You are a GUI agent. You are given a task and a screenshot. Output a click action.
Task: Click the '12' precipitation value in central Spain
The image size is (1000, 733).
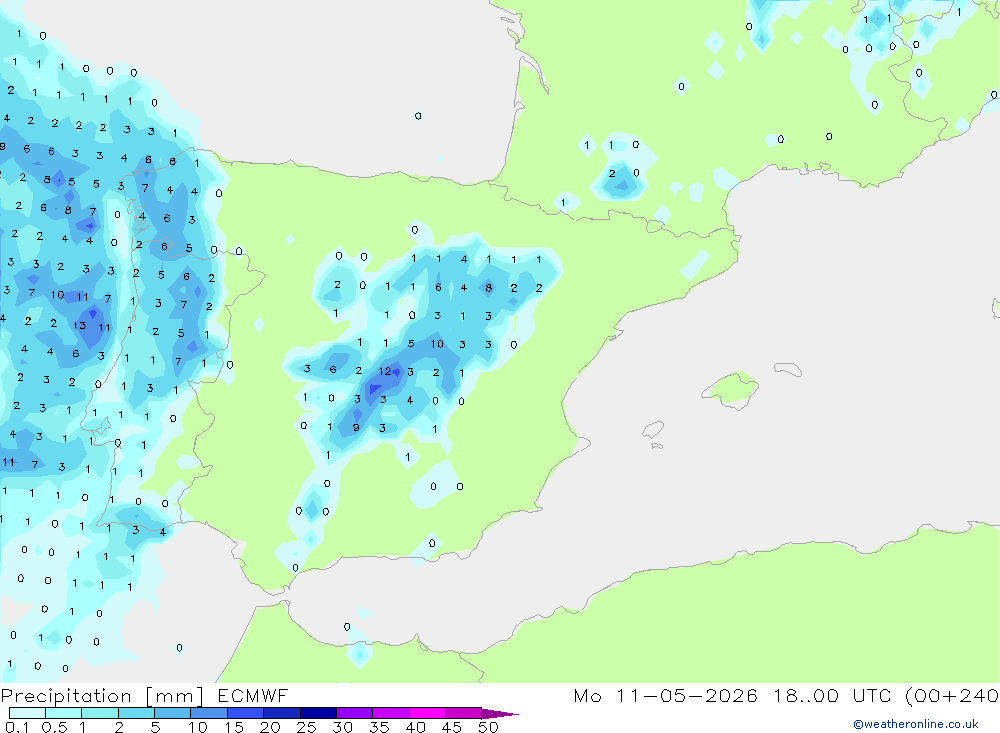click(385, 371)
